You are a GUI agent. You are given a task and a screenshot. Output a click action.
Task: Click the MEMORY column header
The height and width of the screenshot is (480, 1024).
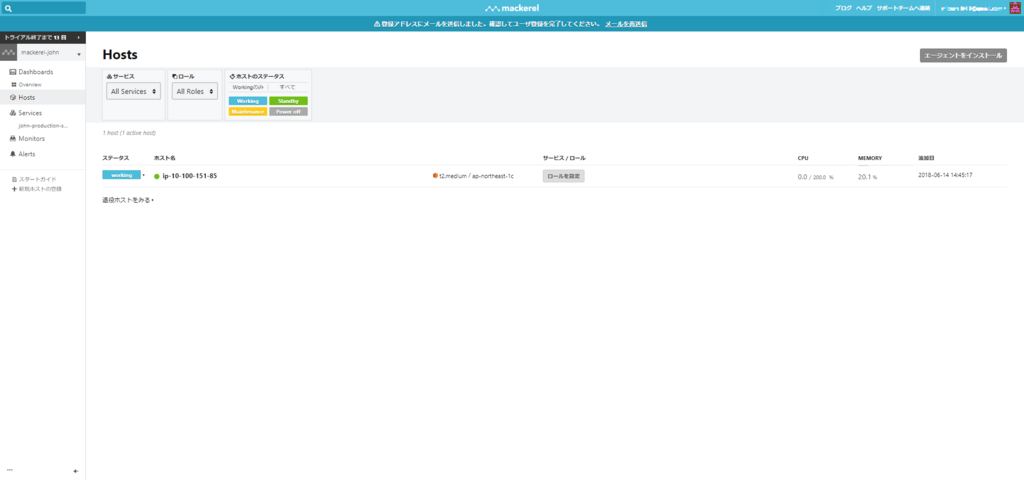point(870,158)
